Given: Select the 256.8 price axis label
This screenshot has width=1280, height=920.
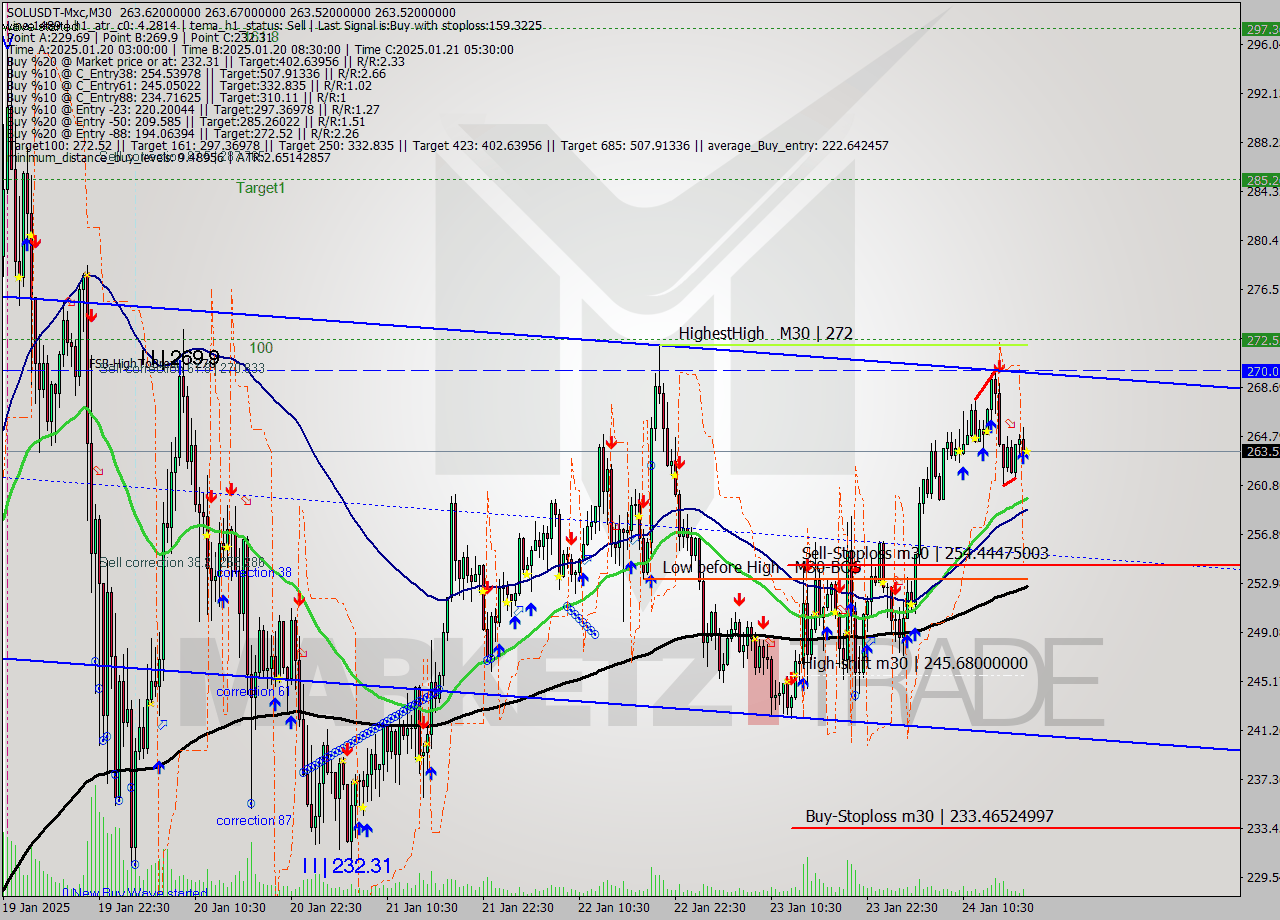Looking at the screenshot, I should pyautogui.click(x=1262, y=534).
